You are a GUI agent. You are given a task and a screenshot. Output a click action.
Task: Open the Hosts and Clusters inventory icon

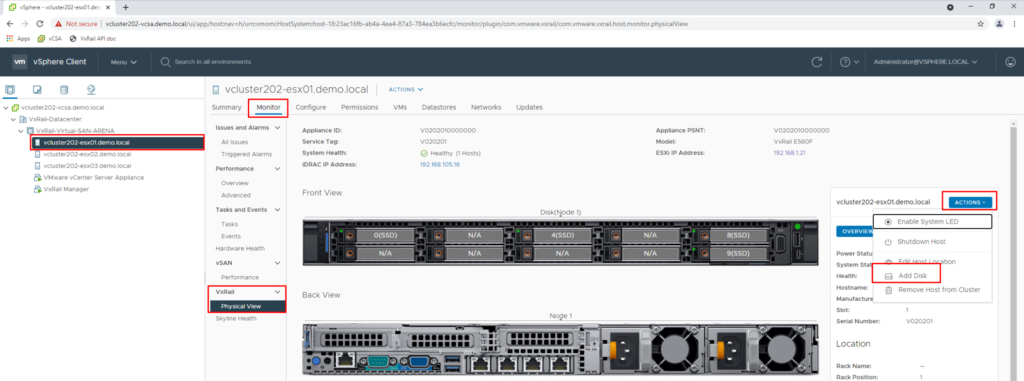pyautogui.click(x=10, y=90)
